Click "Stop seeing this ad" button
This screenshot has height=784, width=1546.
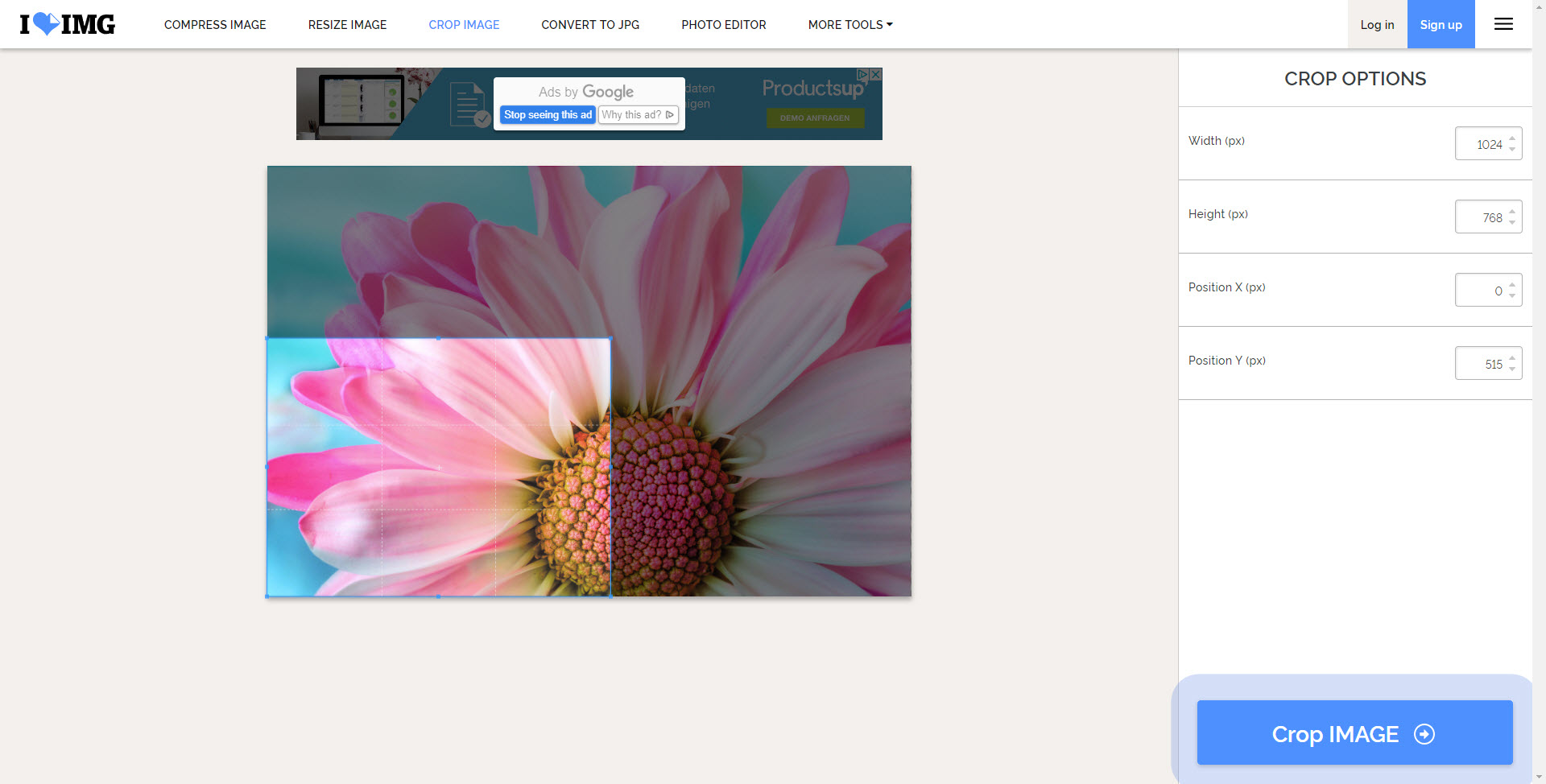[548, 115]
